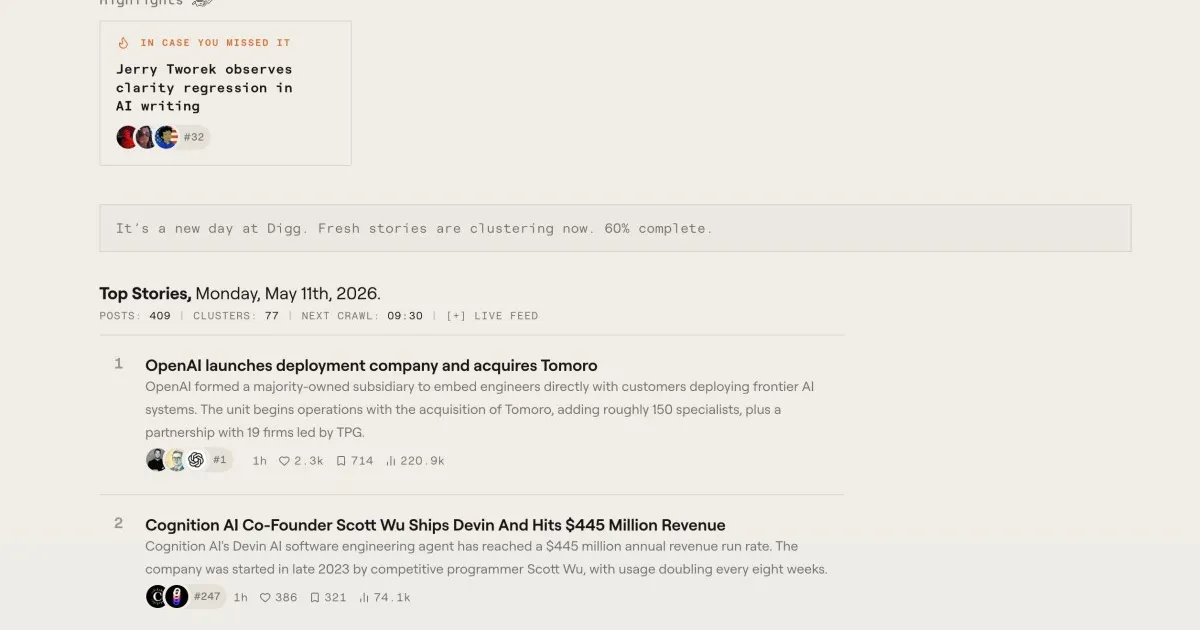Click the first avatar under the OpenAI story

click(x=157, y=460)
